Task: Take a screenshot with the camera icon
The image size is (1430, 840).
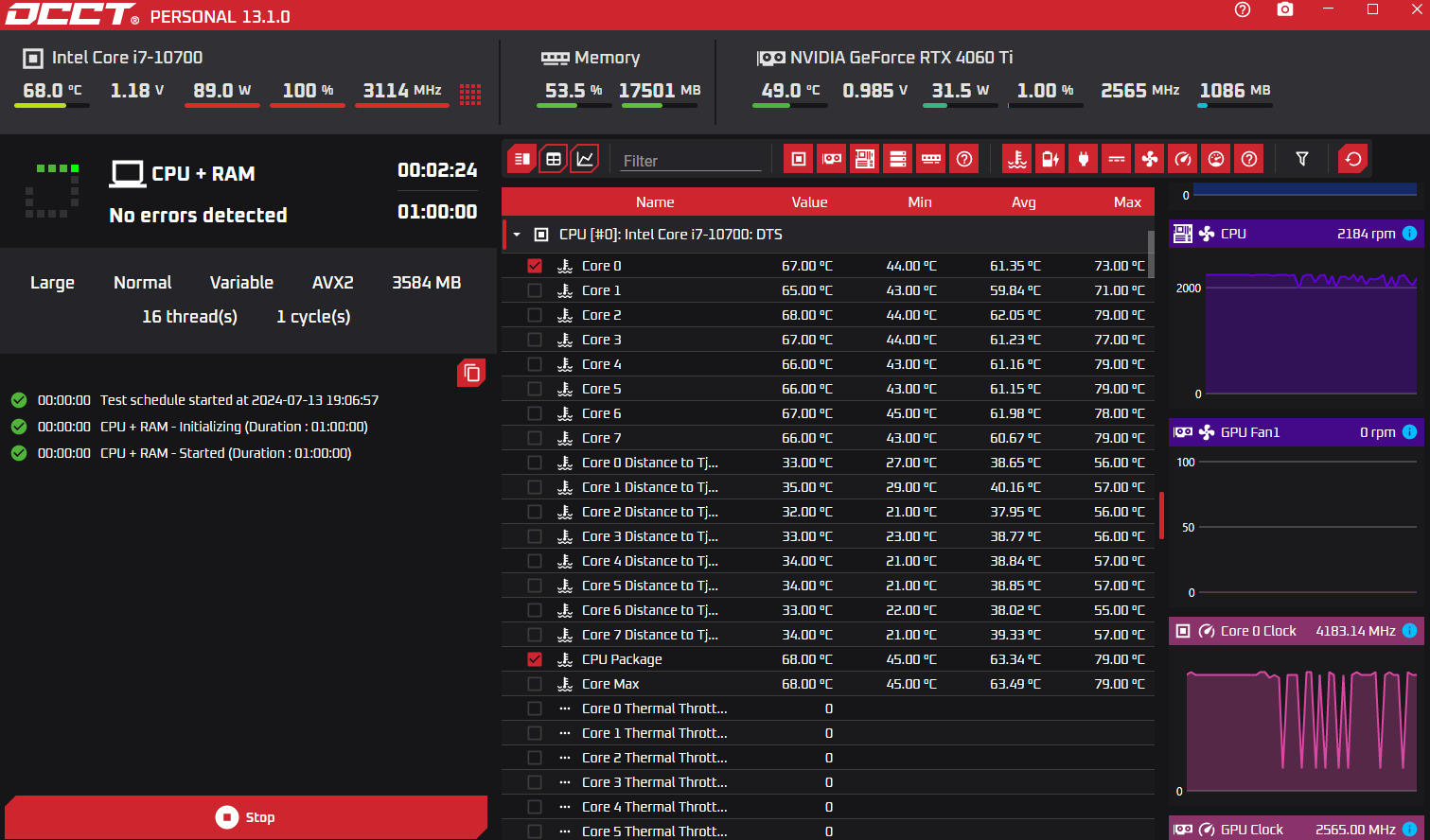Action: [1284, 9]
